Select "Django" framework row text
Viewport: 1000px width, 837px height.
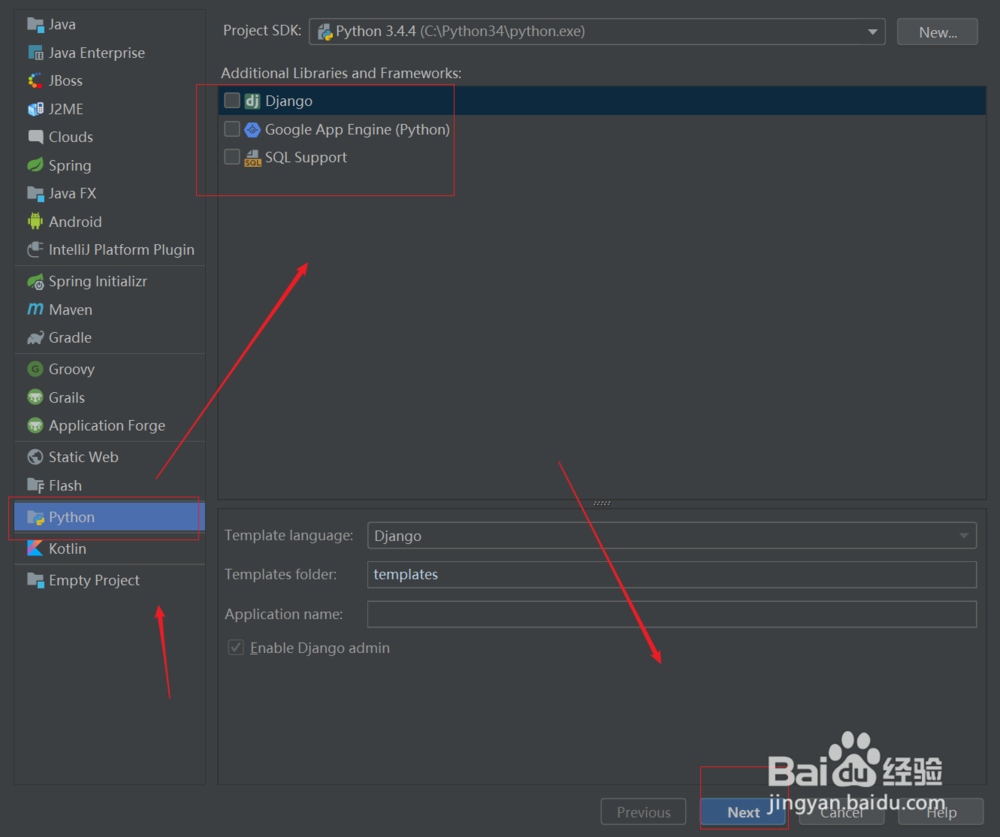289,101
